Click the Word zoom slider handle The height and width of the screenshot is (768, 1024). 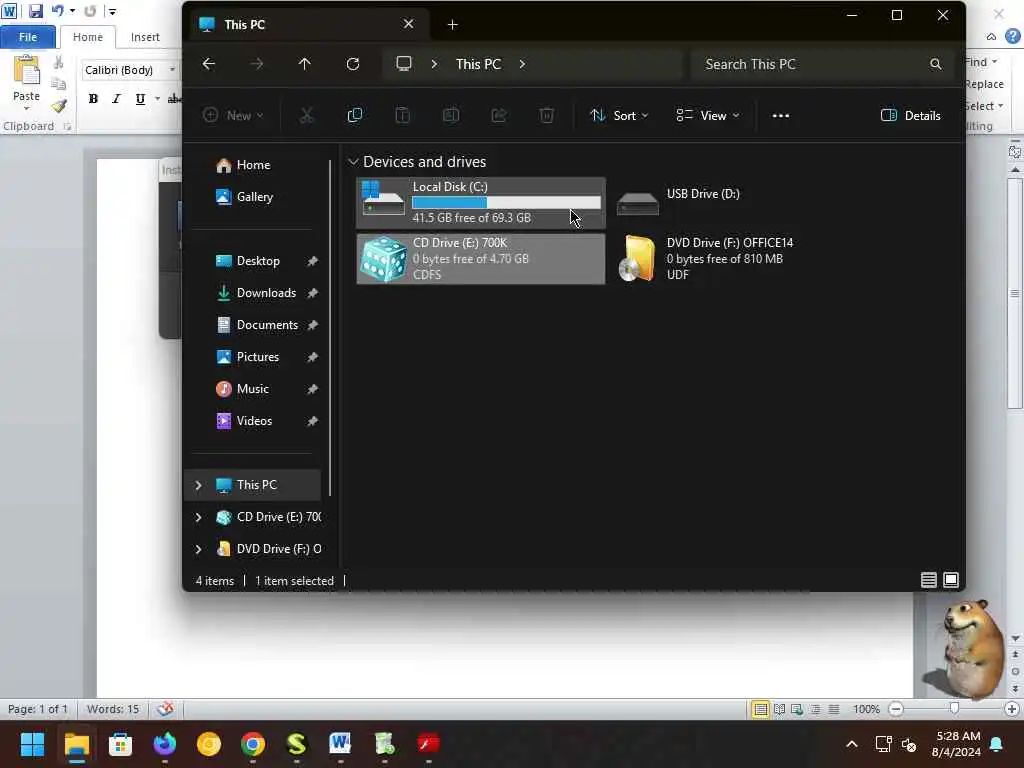click(x=954, y=709)
